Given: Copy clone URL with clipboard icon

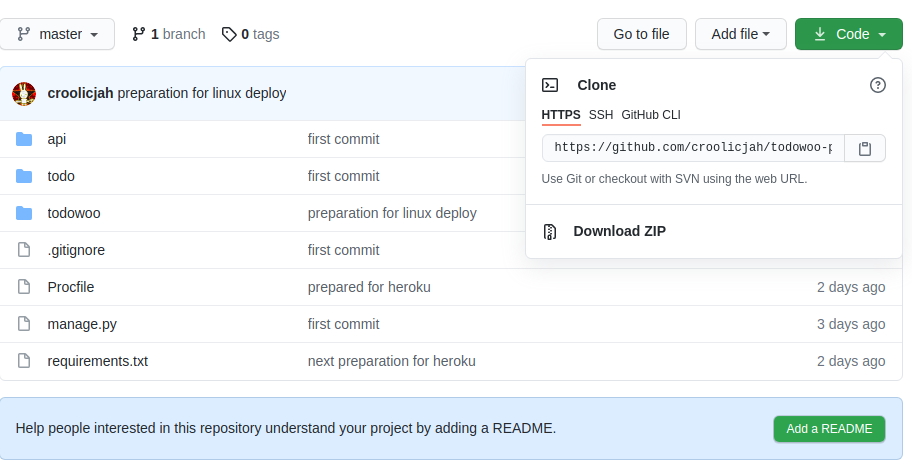Looking at the screenshot, I should coord(865,148).
